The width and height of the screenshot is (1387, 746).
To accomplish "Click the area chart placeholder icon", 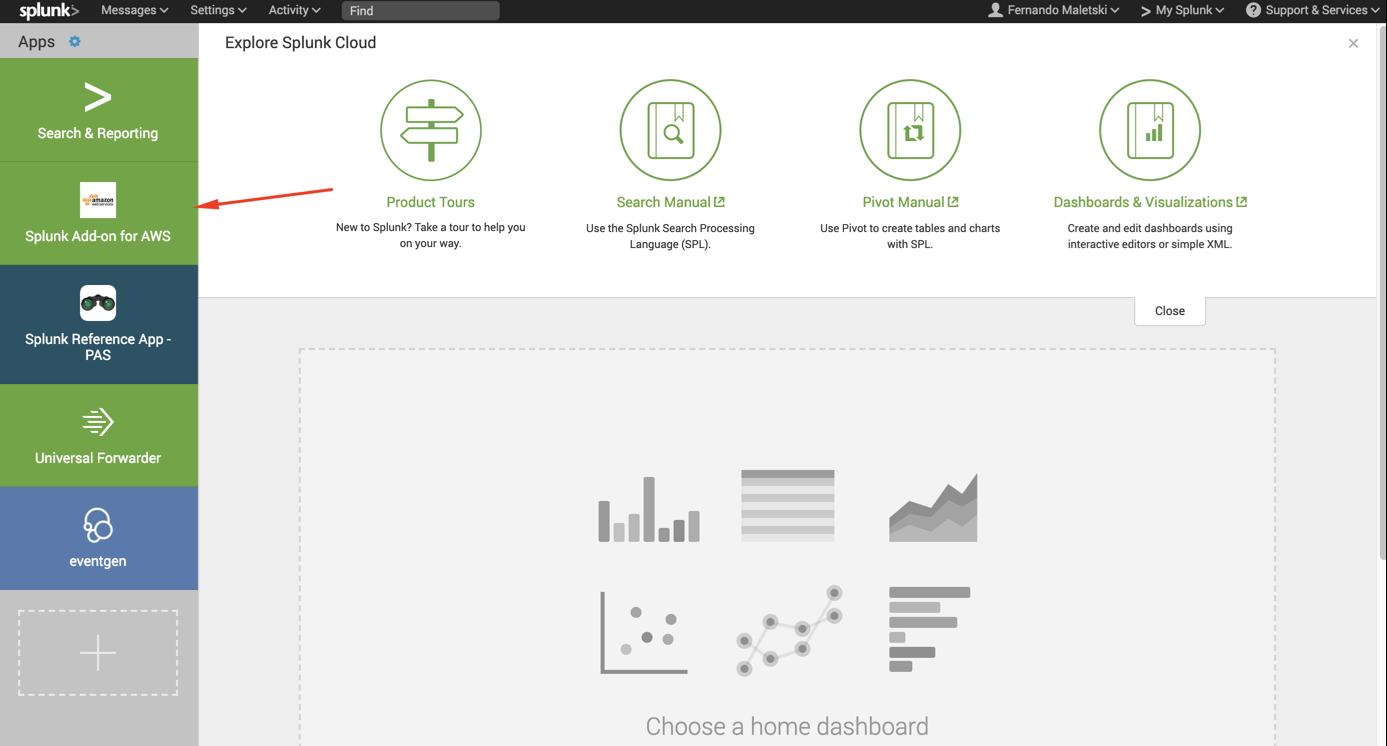I will click(933, 508).
